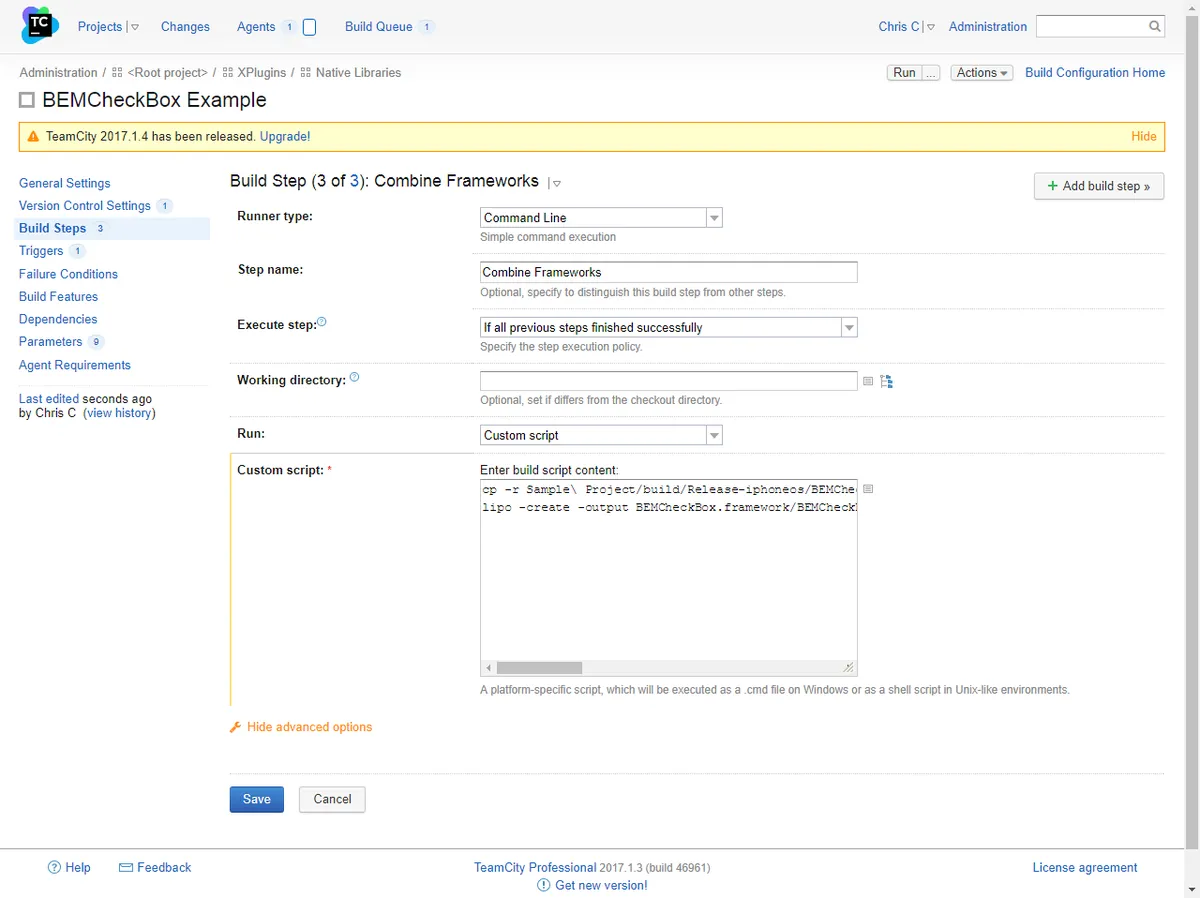Image resolution: width=1200 pixels, height=898 pixels.
Task: Click Add build step button
Action: (1098, 186)
